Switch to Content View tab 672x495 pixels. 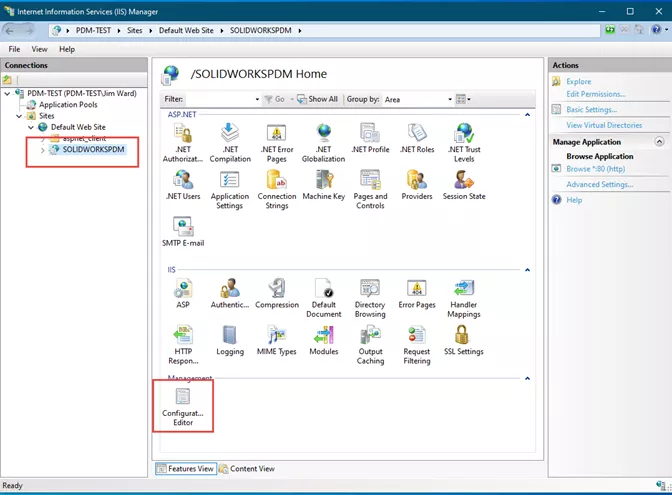[247, 469]
